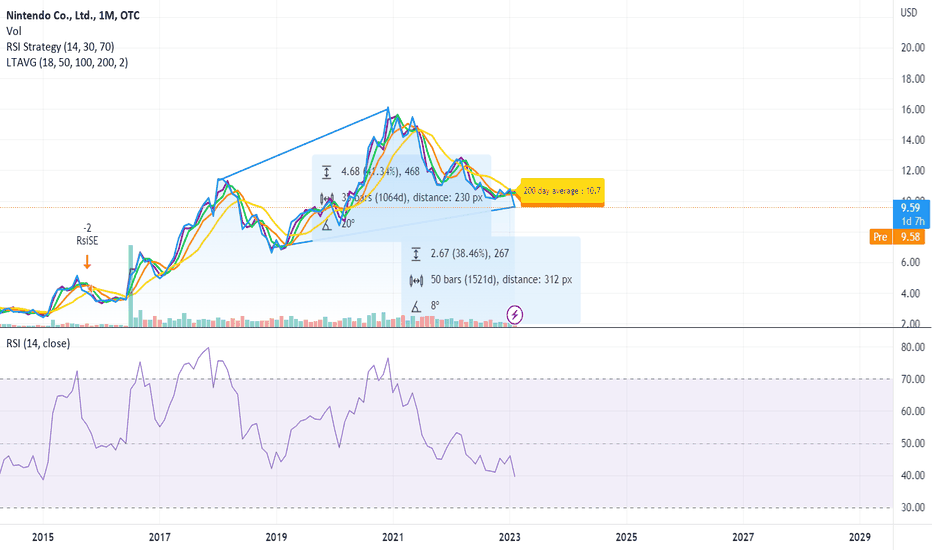Click 2017 on the time axis
Screen dimensions: 932x550
(x=159, y=538)
